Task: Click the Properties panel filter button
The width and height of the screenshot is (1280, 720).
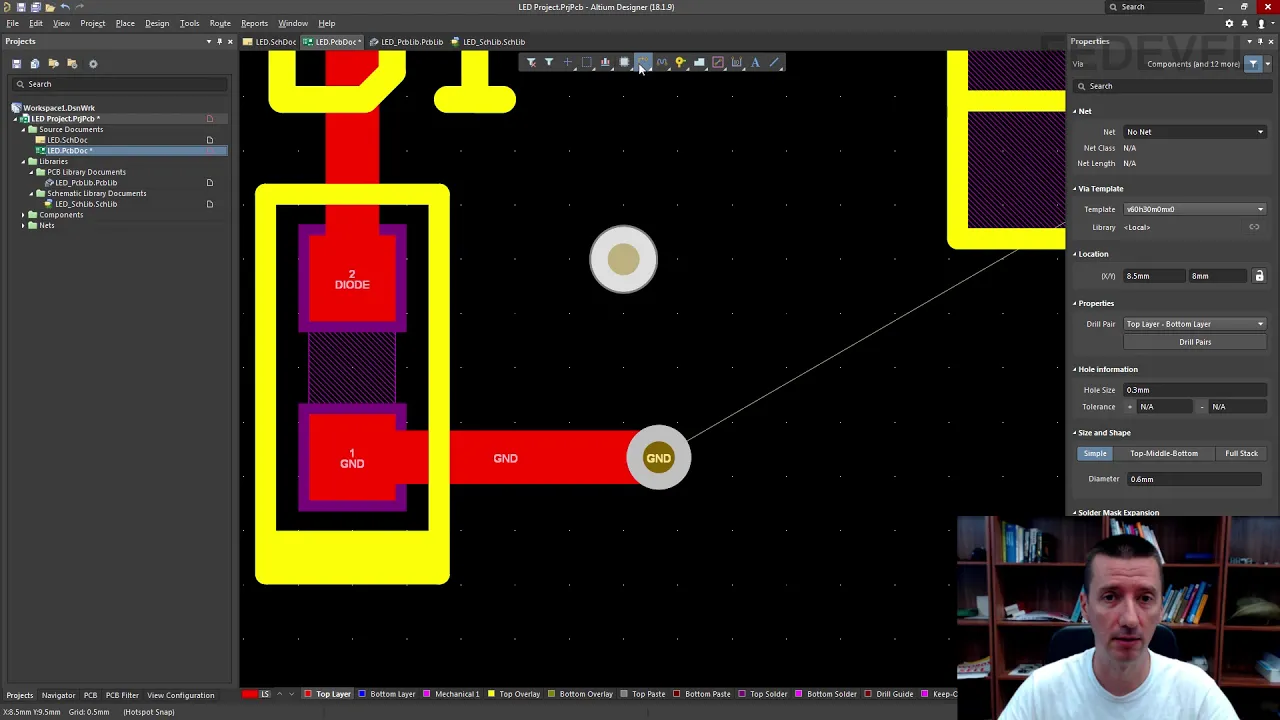Action: pos(1253,64)
